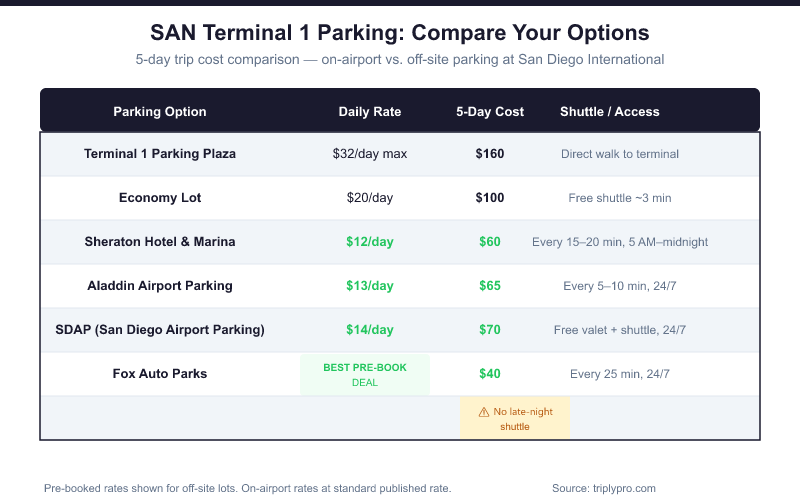Click the No late-night shuttle warning box
The height and width of the screenshot is (500, 800).
click(x=515, y=419)
